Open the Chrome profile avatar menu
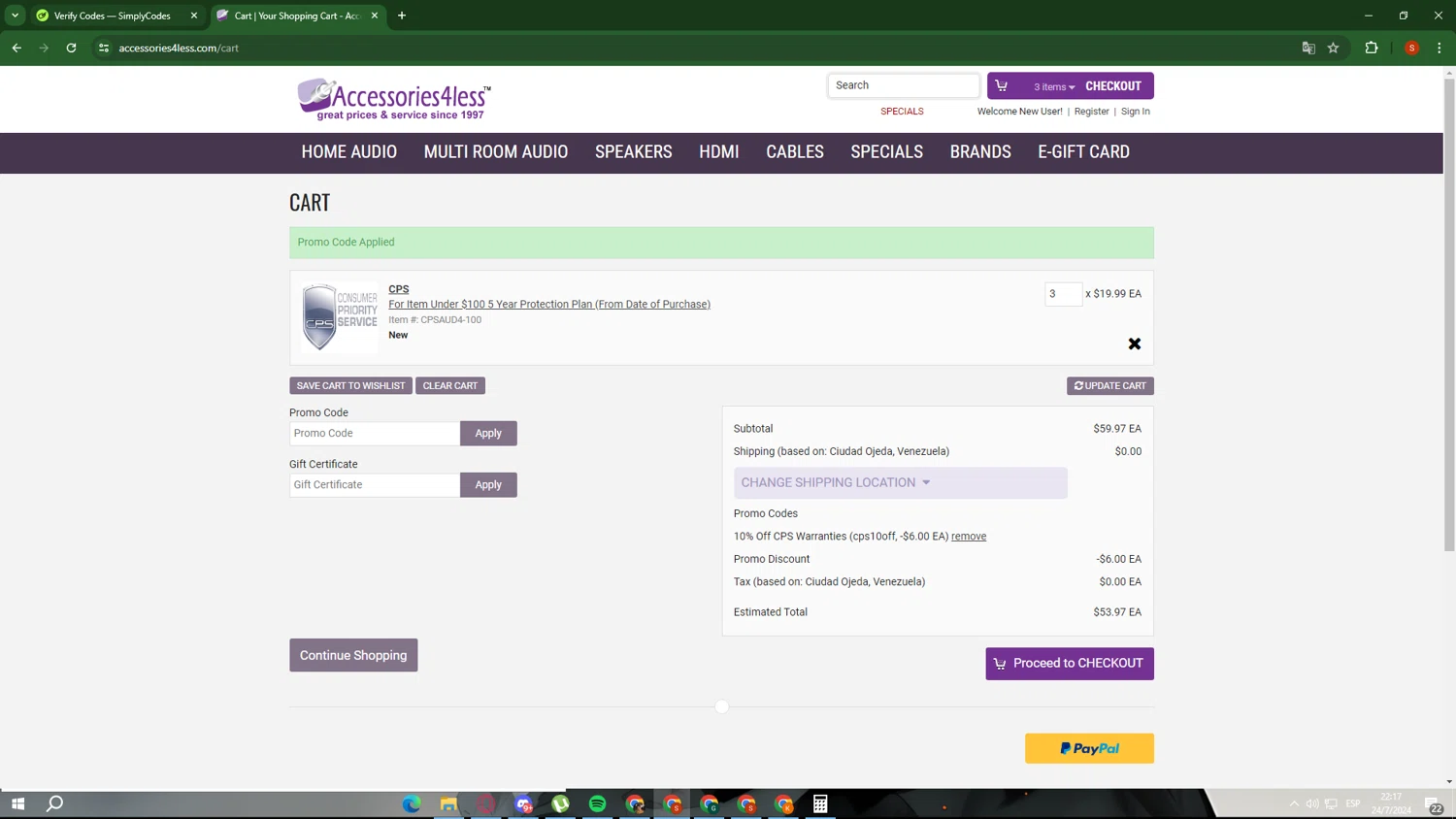 (x=1412, y=48)
